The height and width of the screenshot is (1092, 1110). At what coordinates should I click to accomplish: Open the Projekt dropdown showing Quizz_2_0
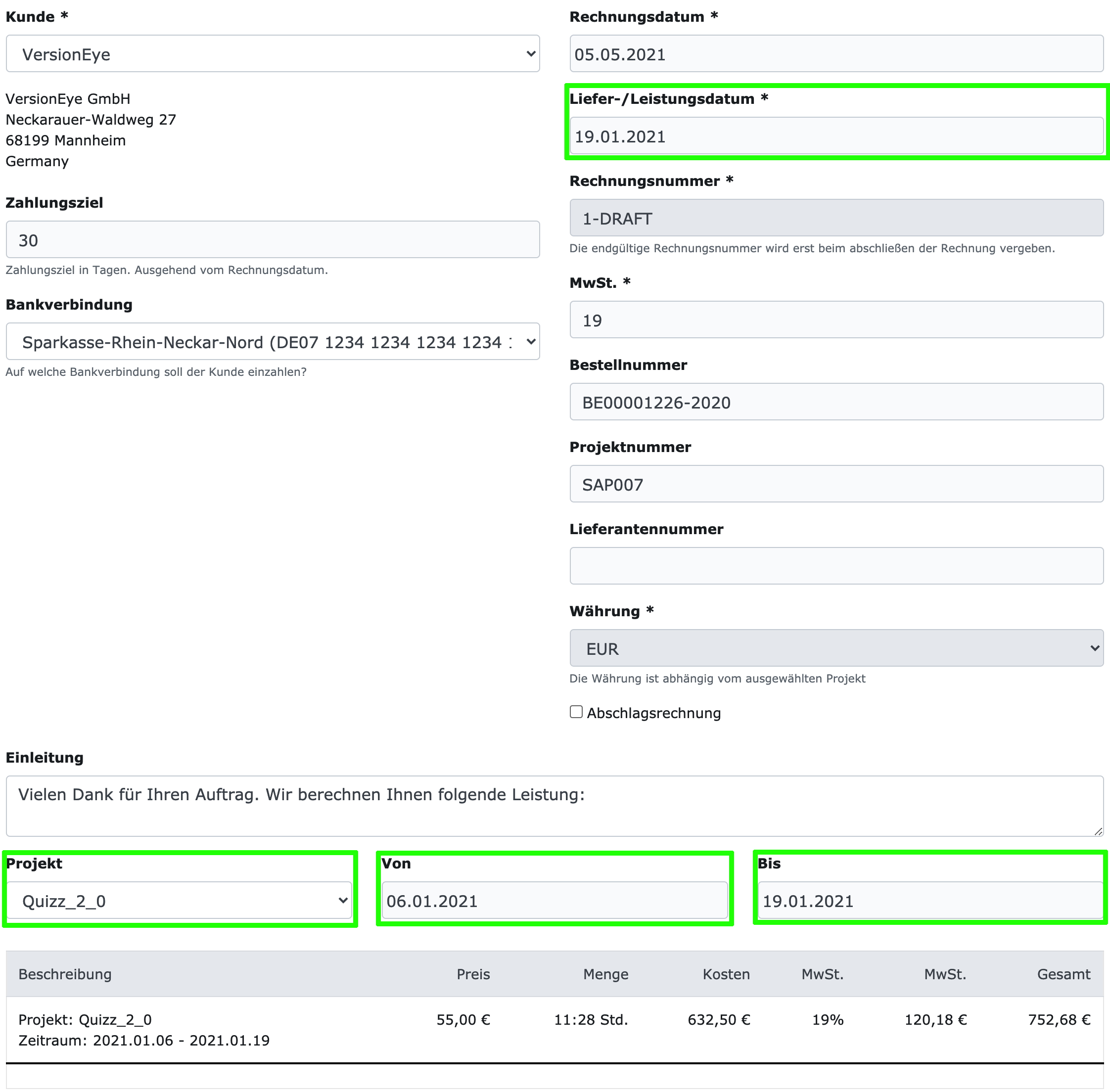click(179, 901)
